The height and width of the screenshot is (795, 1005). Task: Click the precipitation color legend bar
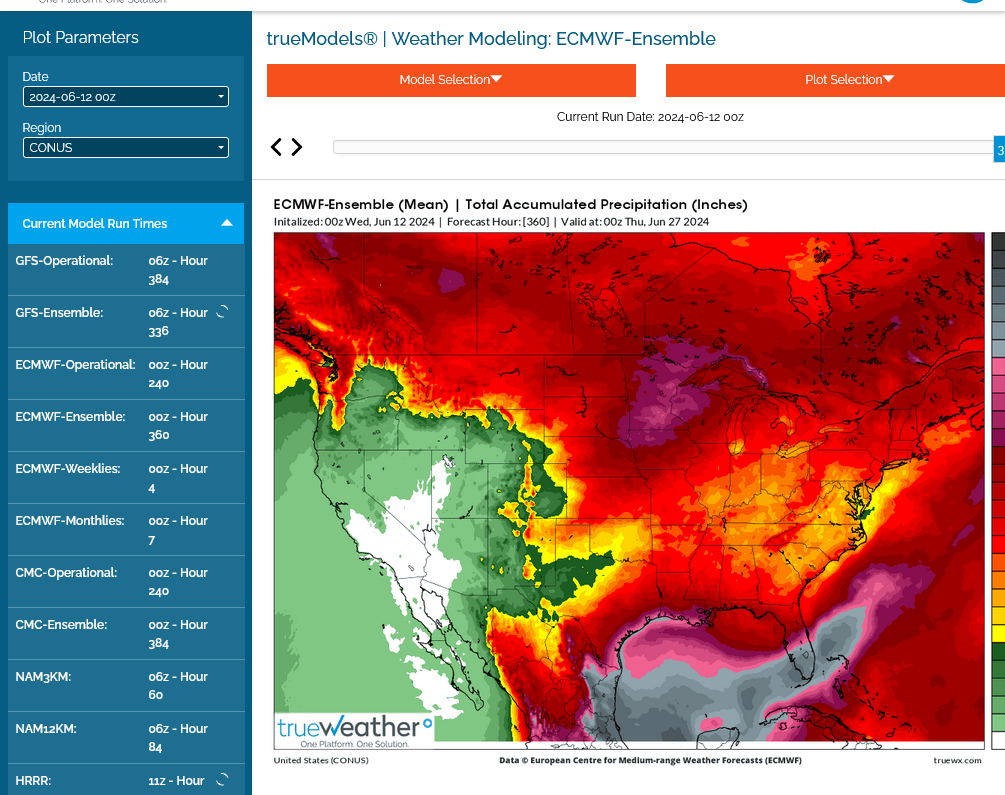tap(998, 490)
